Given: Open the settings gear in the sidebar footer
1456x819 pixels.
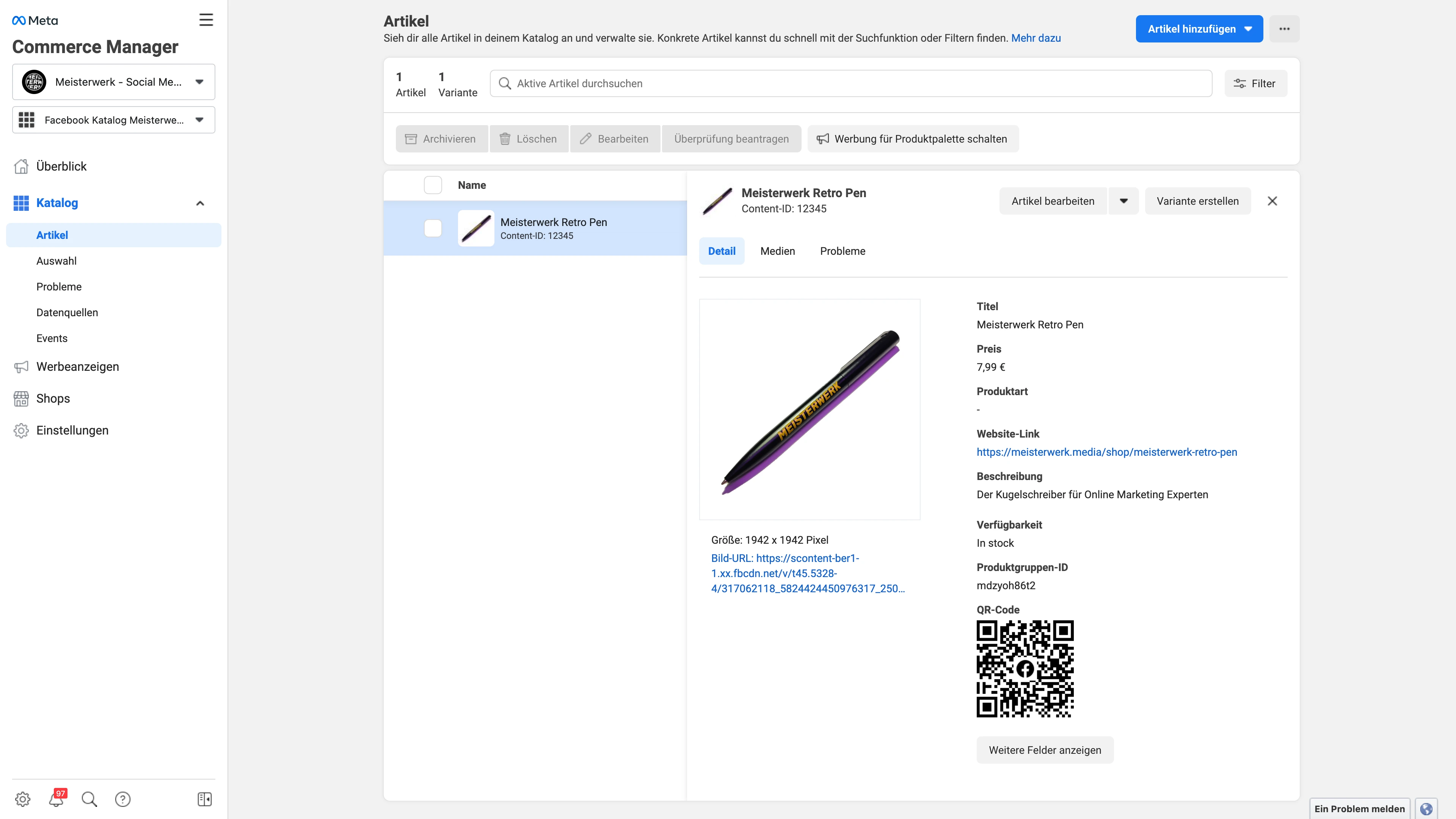Looking at the screenshot, I should tap(23, 799).
